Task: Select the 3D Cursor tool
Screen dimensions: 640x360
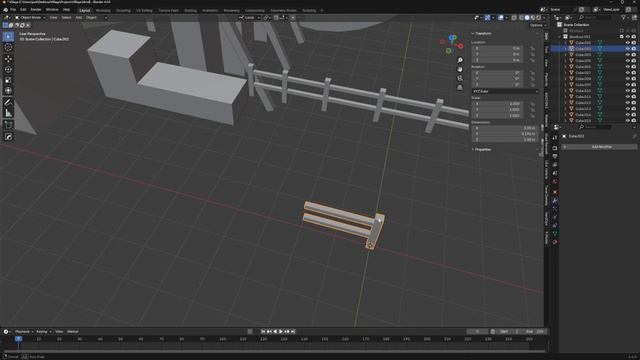Action: point(8,47)
